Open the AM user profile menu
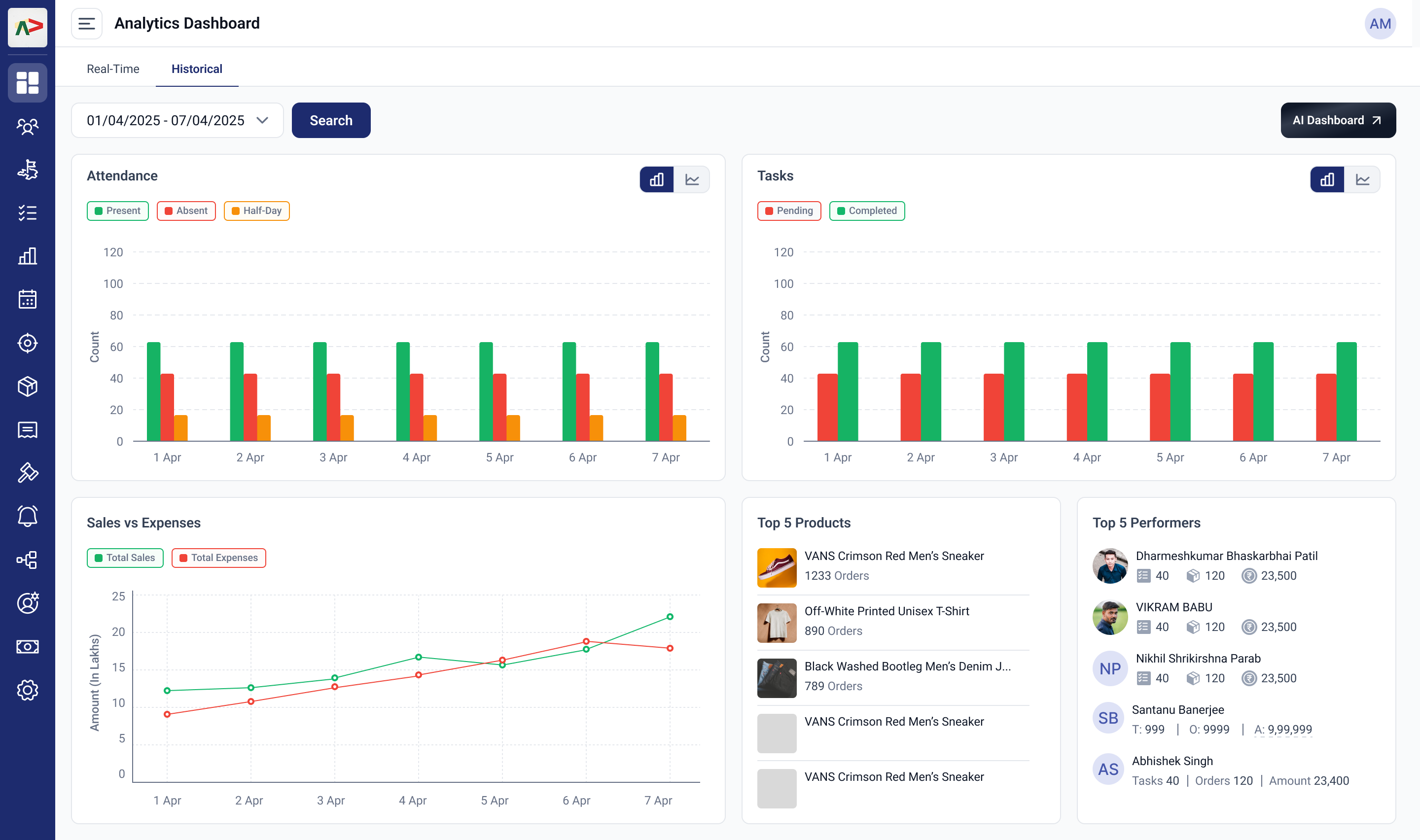This screenshot has height=840, width=1420. tap(1379, 24)
